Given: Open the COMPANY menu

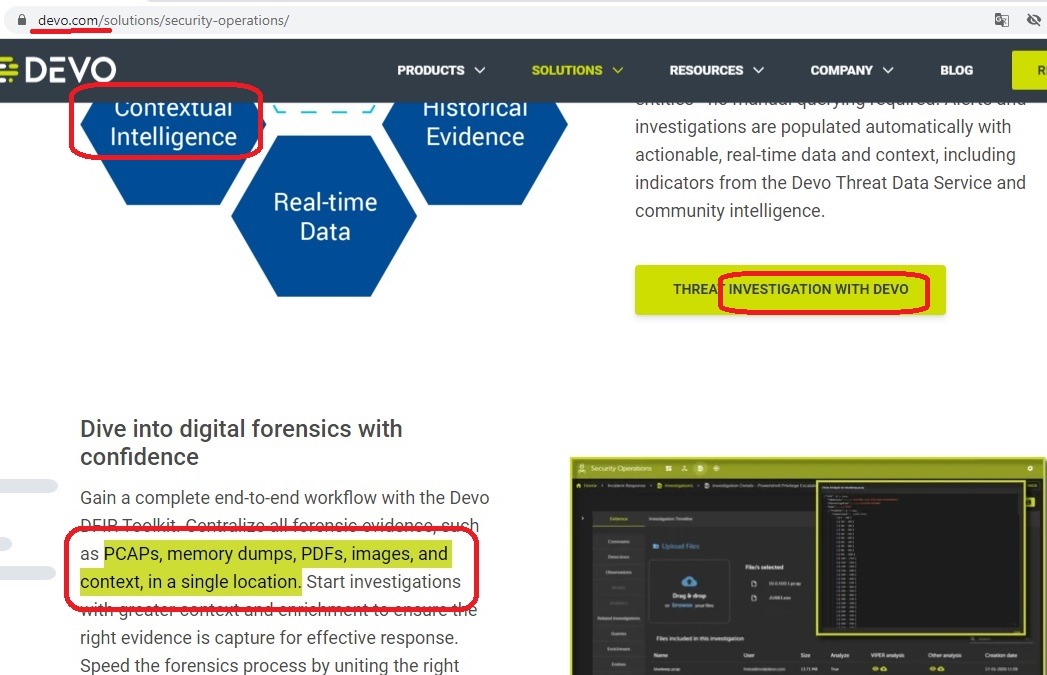Looking at the screenshot, I should click(x=841, y=70).
